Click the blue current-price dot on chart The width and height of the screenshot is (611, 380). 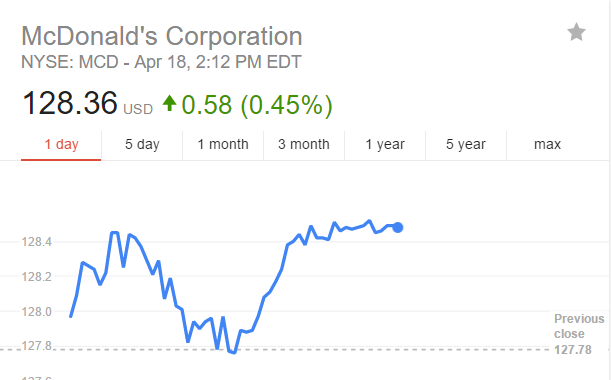pyautogui.click(x=397, y=228)
